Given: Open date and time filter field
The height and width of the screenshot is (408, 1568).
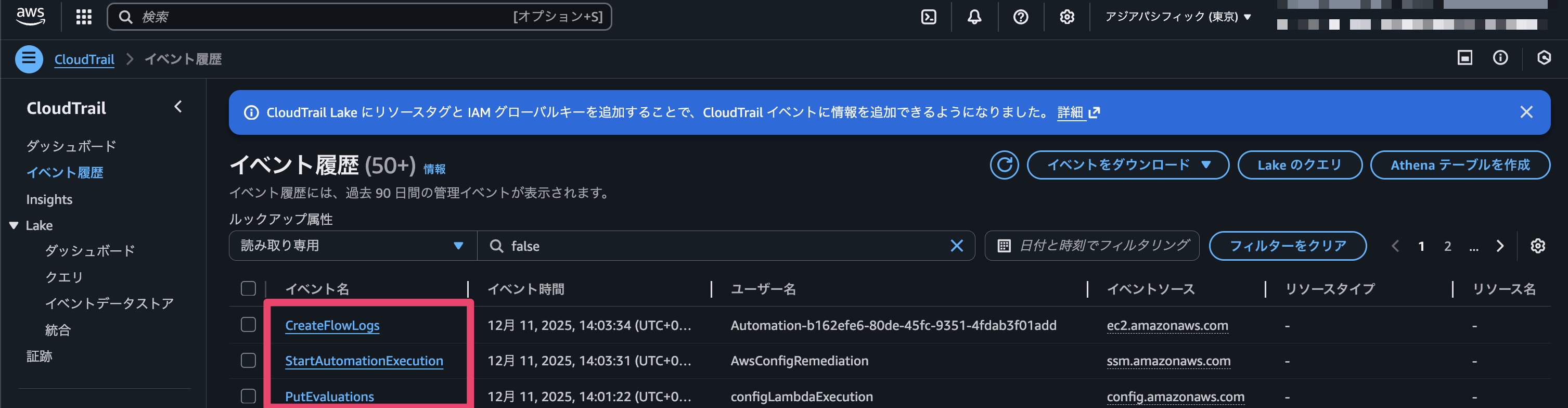Looking at the screenshot, I should pos(1092,246).
